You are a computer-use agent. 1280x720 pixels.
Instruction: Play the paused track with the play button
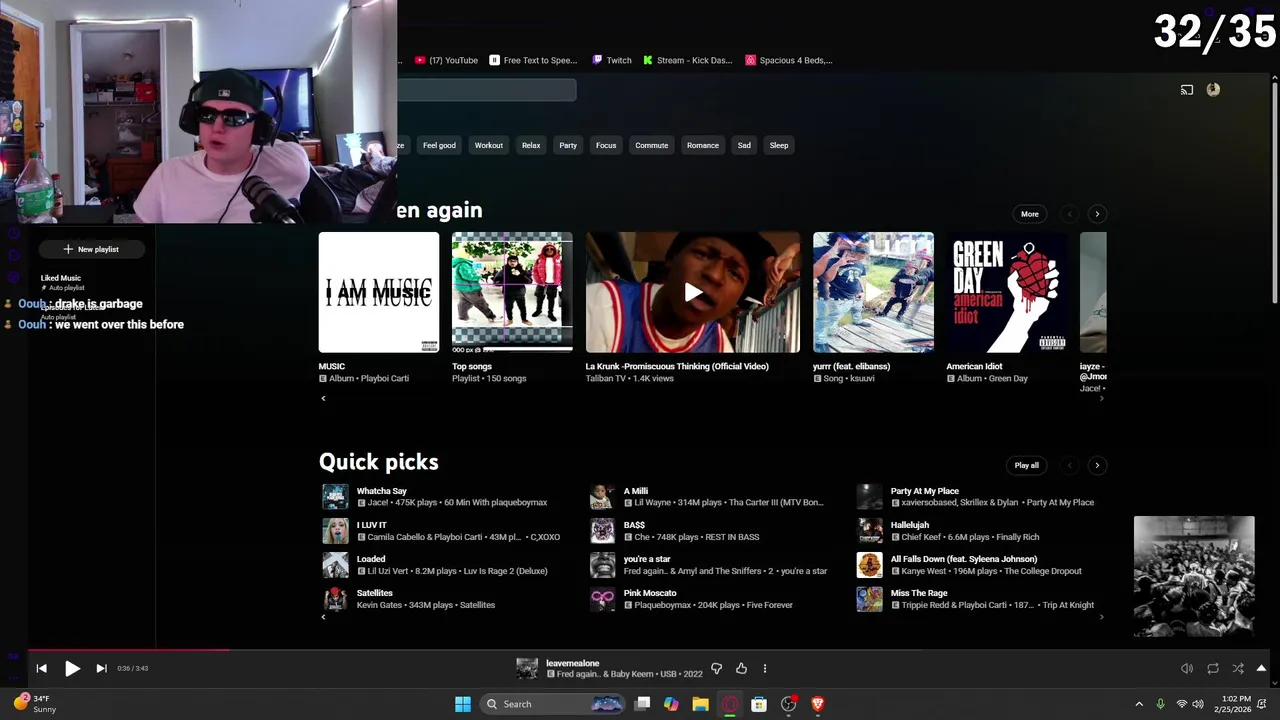coord(72,668)
